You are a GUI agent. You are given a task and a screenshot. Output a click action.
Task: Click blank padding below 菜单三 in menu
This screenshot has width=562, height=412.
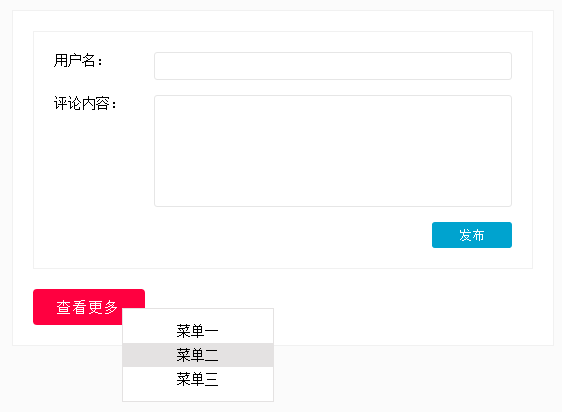[x=198, y=396]
